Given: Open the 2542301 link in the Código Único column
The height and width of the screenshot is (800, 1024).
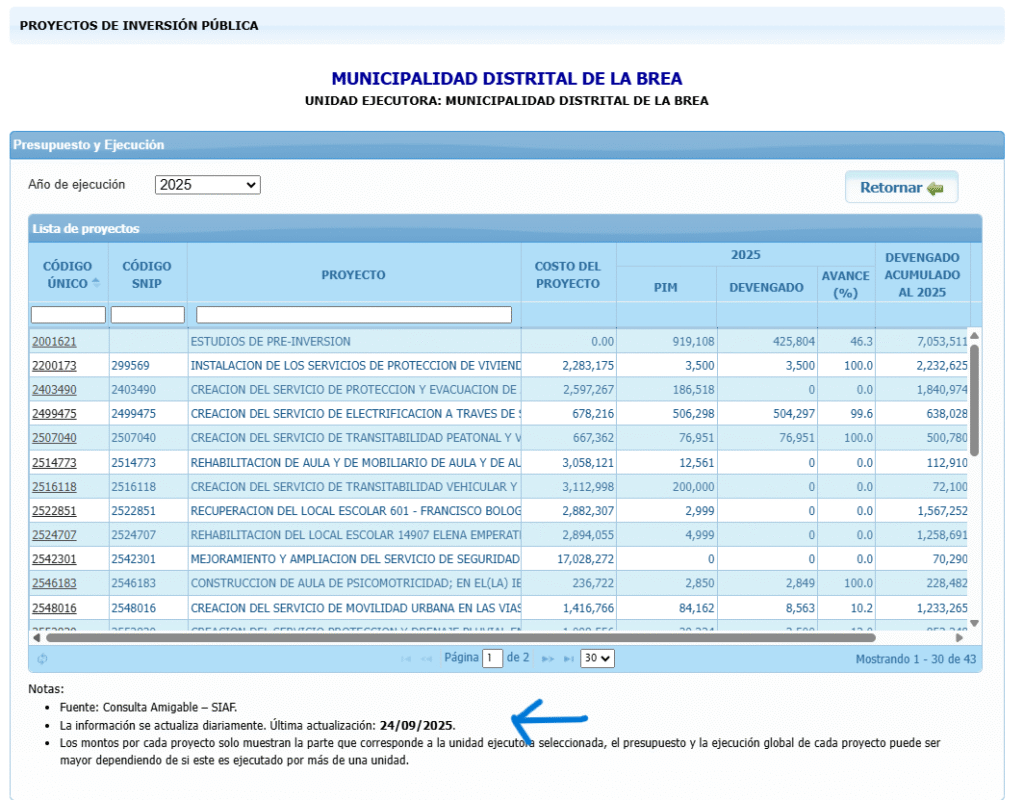Looking at the screenshot, I should [x=54, y=559].
